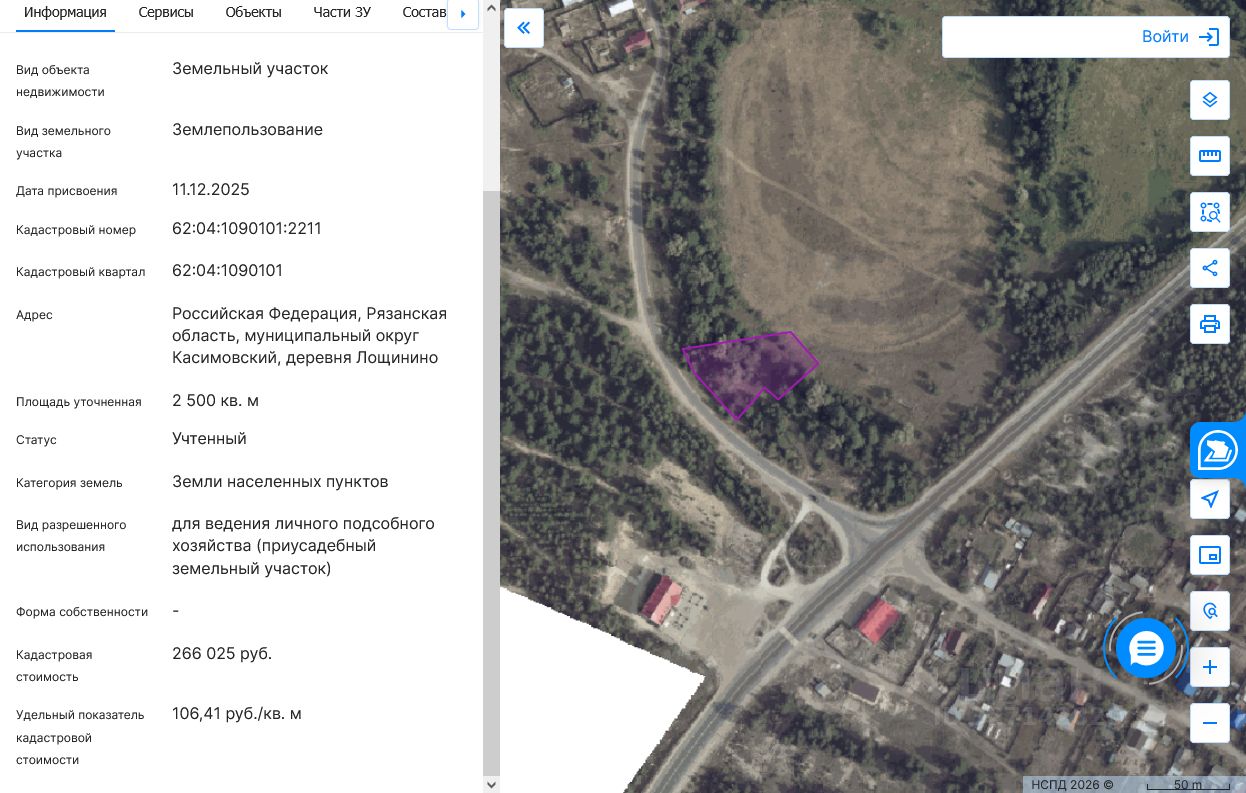1246x793 pixels.
Task: Click the value 106,41 руб./кв. м
Action: click(x=237, y=714)
